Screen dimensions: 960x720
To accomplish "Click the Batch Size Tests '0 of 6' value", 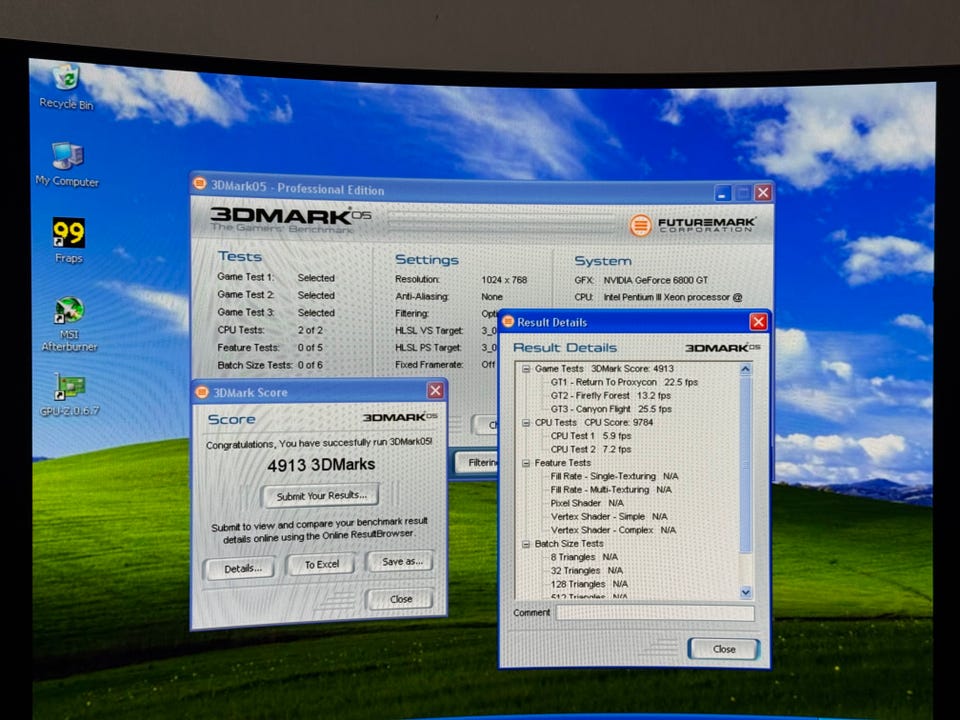I will 310,365.
